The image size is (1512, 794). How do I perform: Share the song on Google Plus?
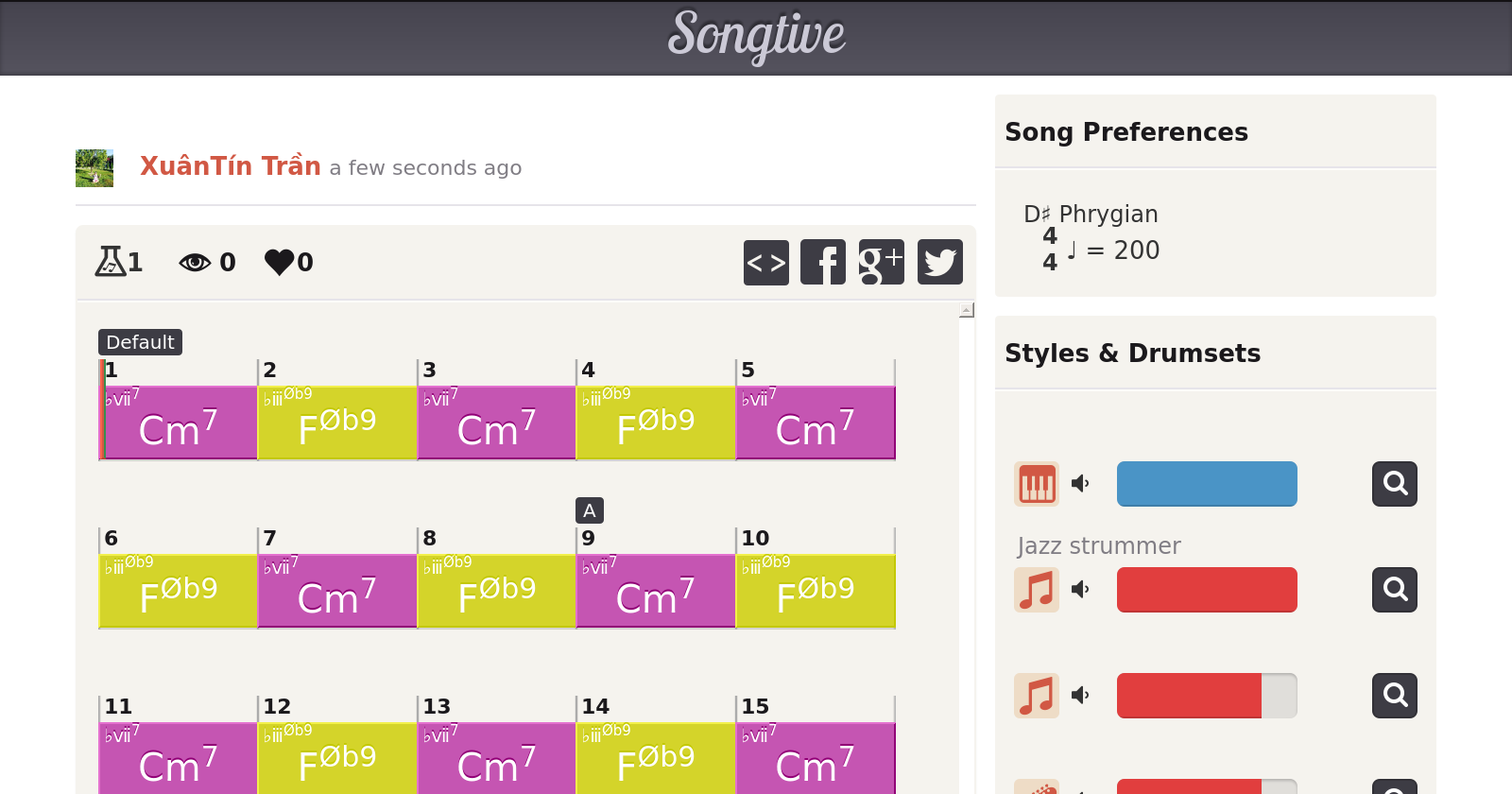[x=881, y=262]
